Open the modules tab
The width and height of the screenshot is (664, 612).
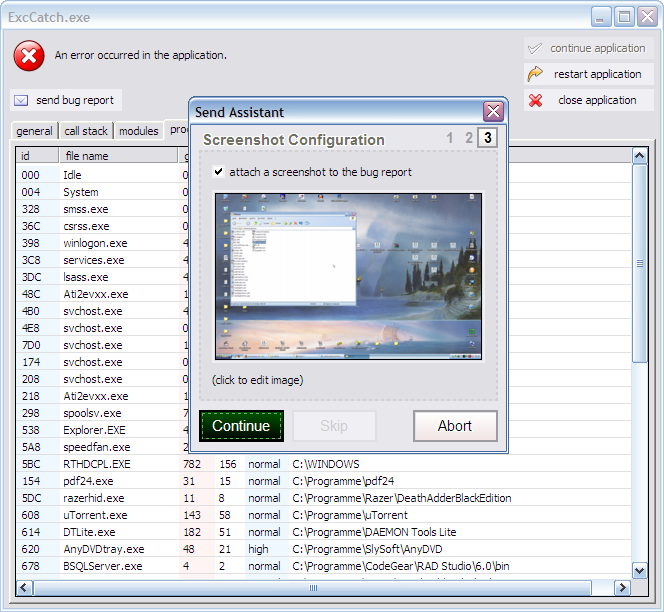pyautogui.click(x=138, y=131)
